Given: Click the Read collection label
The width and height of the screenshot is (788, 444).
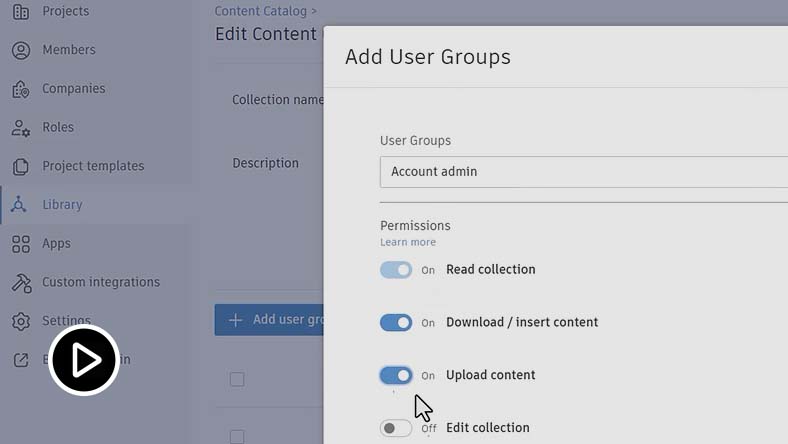Looking at the screenshot, I should coord(490,270).
